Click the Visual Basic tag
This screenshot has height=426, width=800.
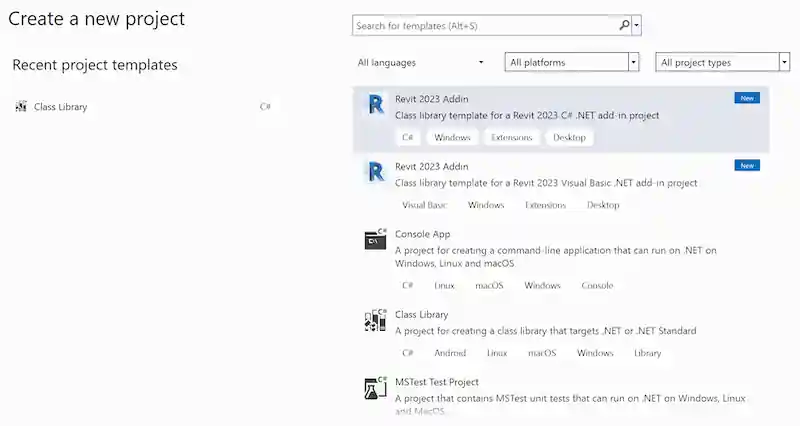424,205
